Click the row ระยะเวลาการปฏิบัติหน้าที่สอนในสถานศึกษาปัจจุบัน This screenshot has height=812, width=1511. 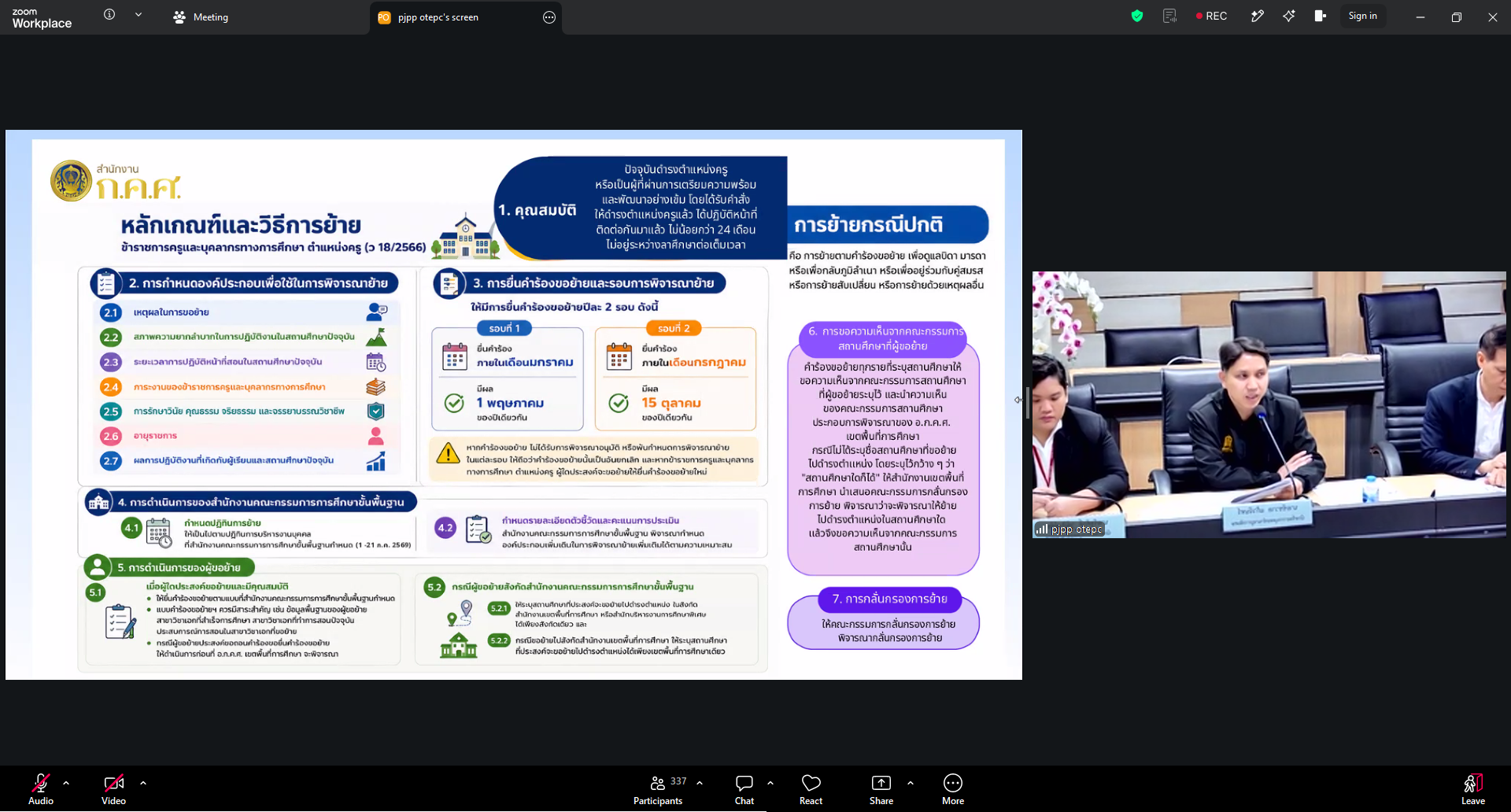tap(246, 362)
